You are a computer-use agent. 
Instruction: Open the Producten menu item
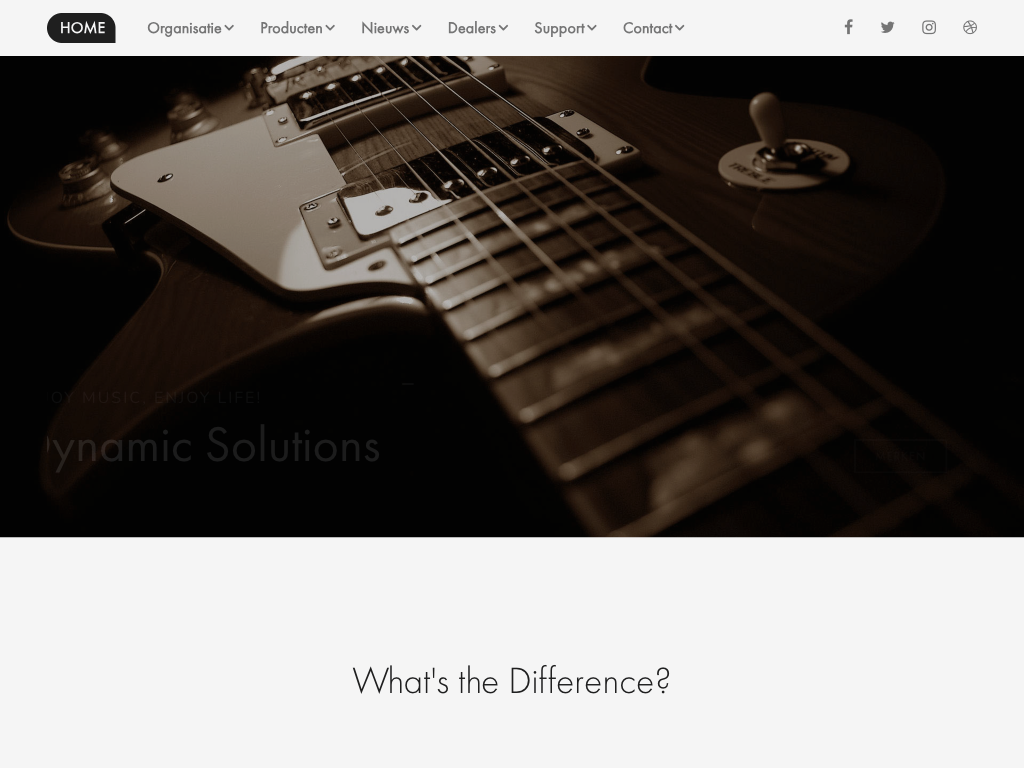point(291,28)
